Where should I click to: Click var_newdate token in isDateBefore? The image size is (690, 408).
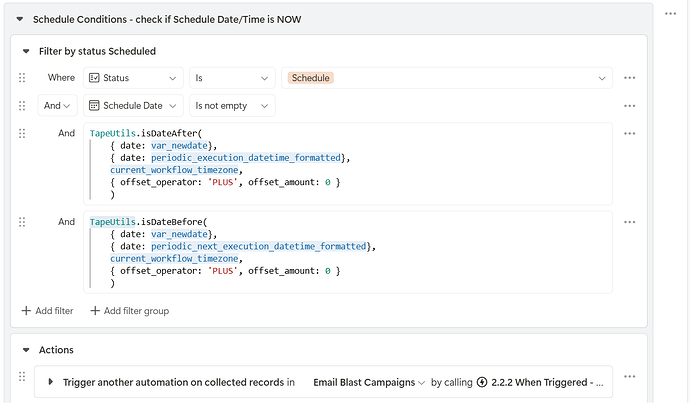coord(180,234)
